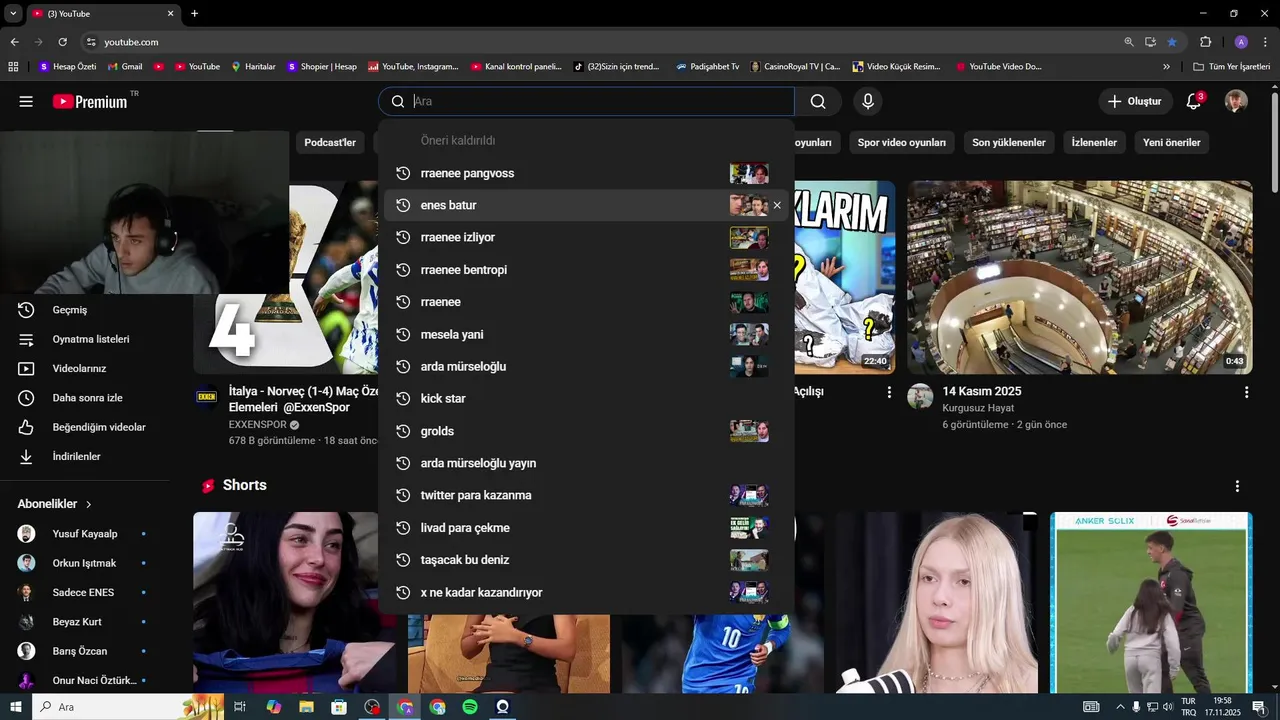Select suggestion 'x ne kadar kazandırıyor'
This screenshot has height=720, width=1280.
tap(586, 592)
